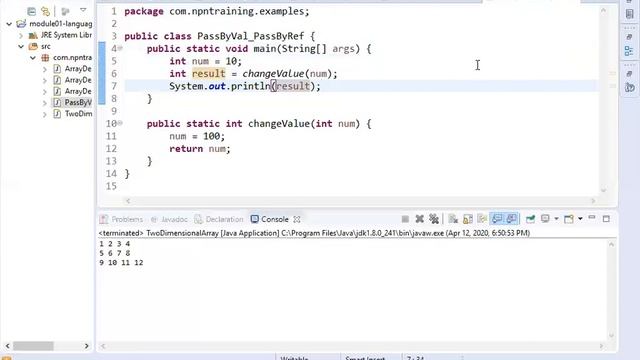The image size is (640, 360).
Task: Expand first ArrayDe file node
Action: click(44, 69)
